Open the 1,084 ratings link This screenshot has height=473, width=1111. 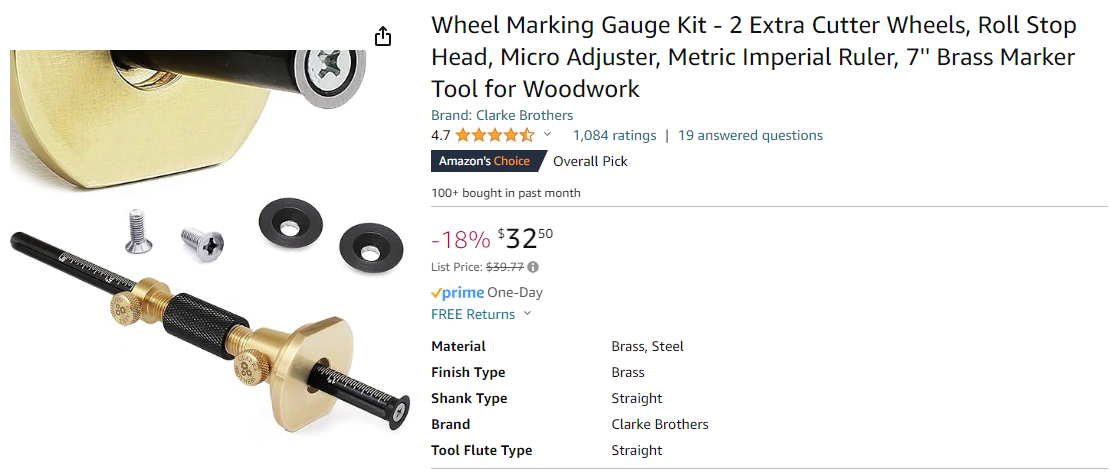(614, 135)
